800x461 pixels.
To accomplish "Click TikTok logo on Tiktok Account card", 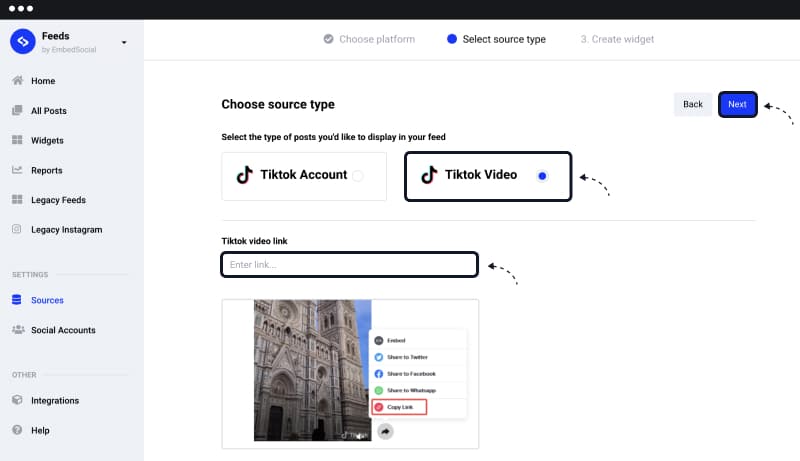I will tap(244, 175).
